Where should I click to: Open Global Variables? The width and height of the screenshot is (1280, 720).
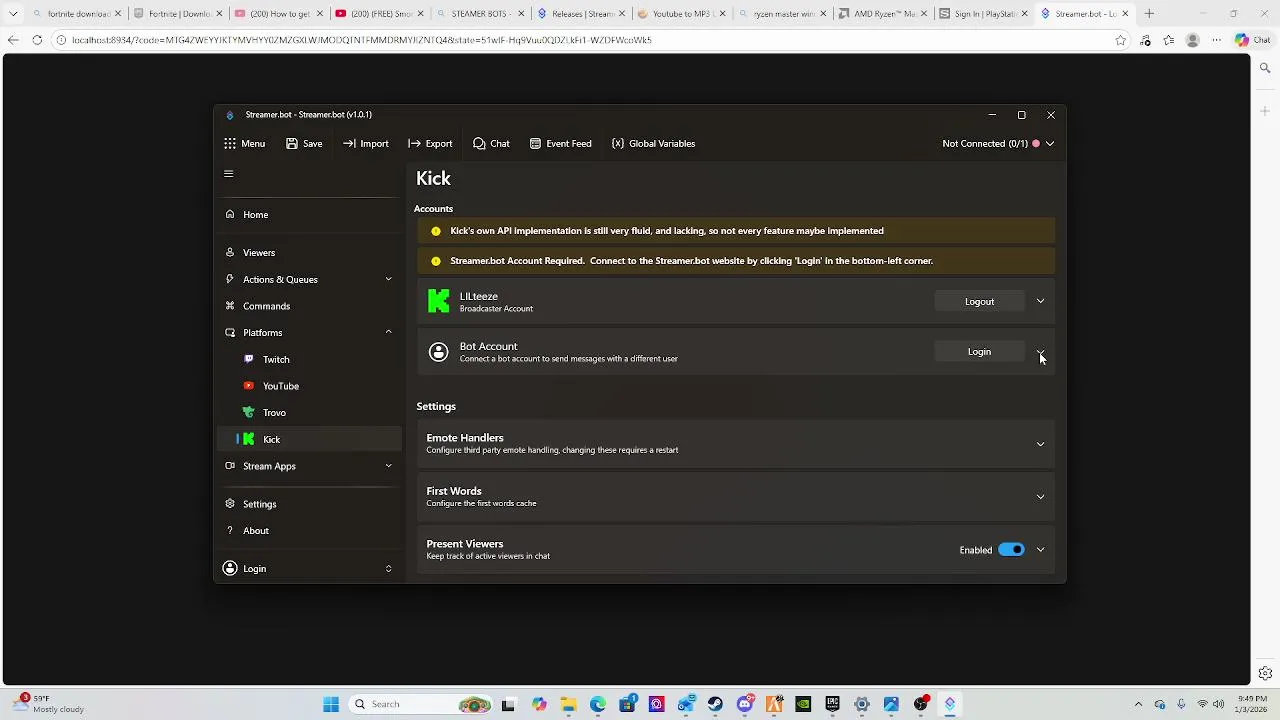click(x=653, y=144)
